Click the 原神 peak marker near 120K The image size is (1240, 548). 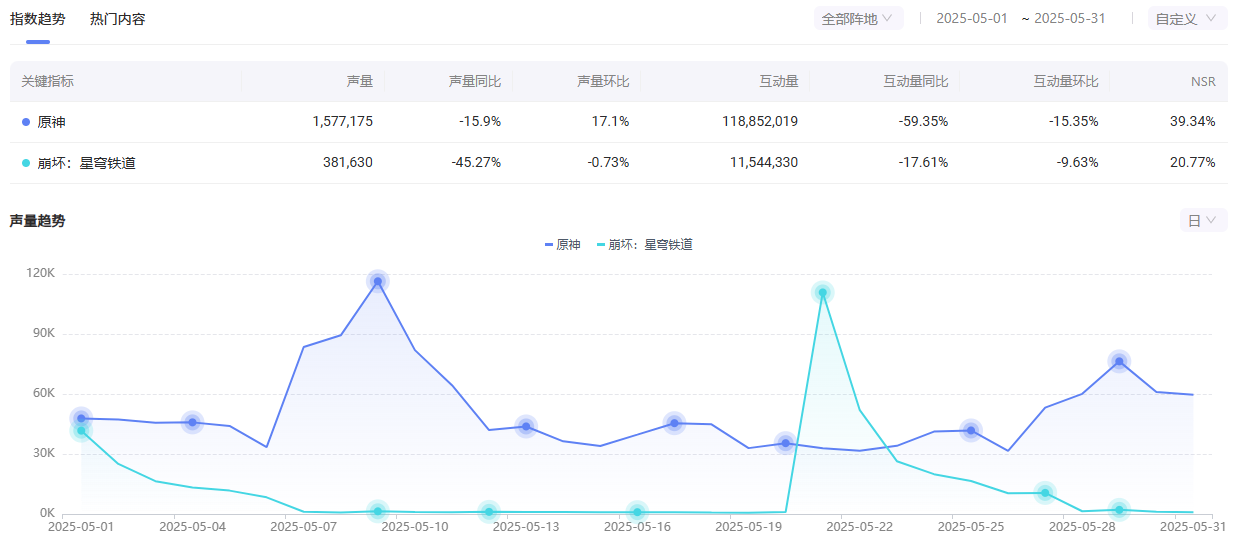[377, 282]
